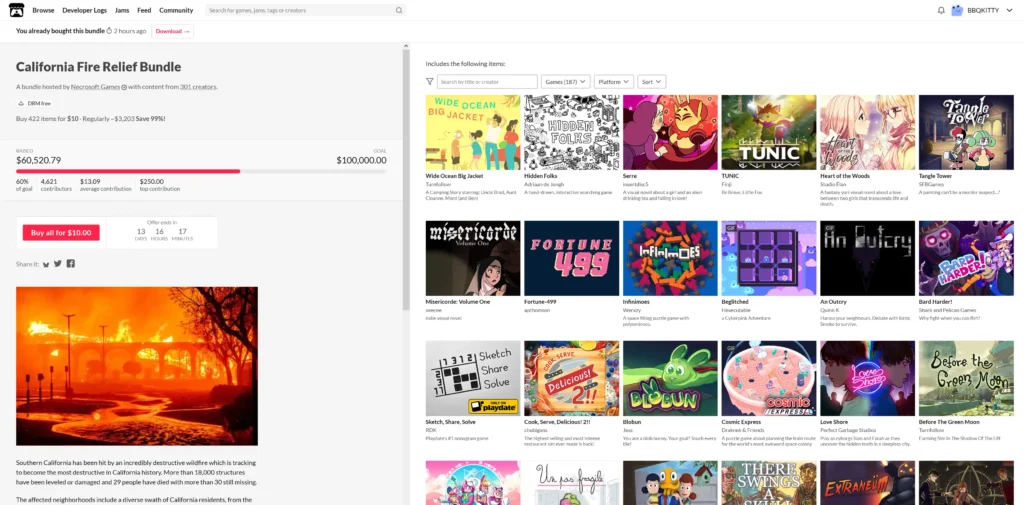Open the Fortune-499 cover thumbnail
This screenshot has height=505, width=1024.
click(x=571, y=258)
